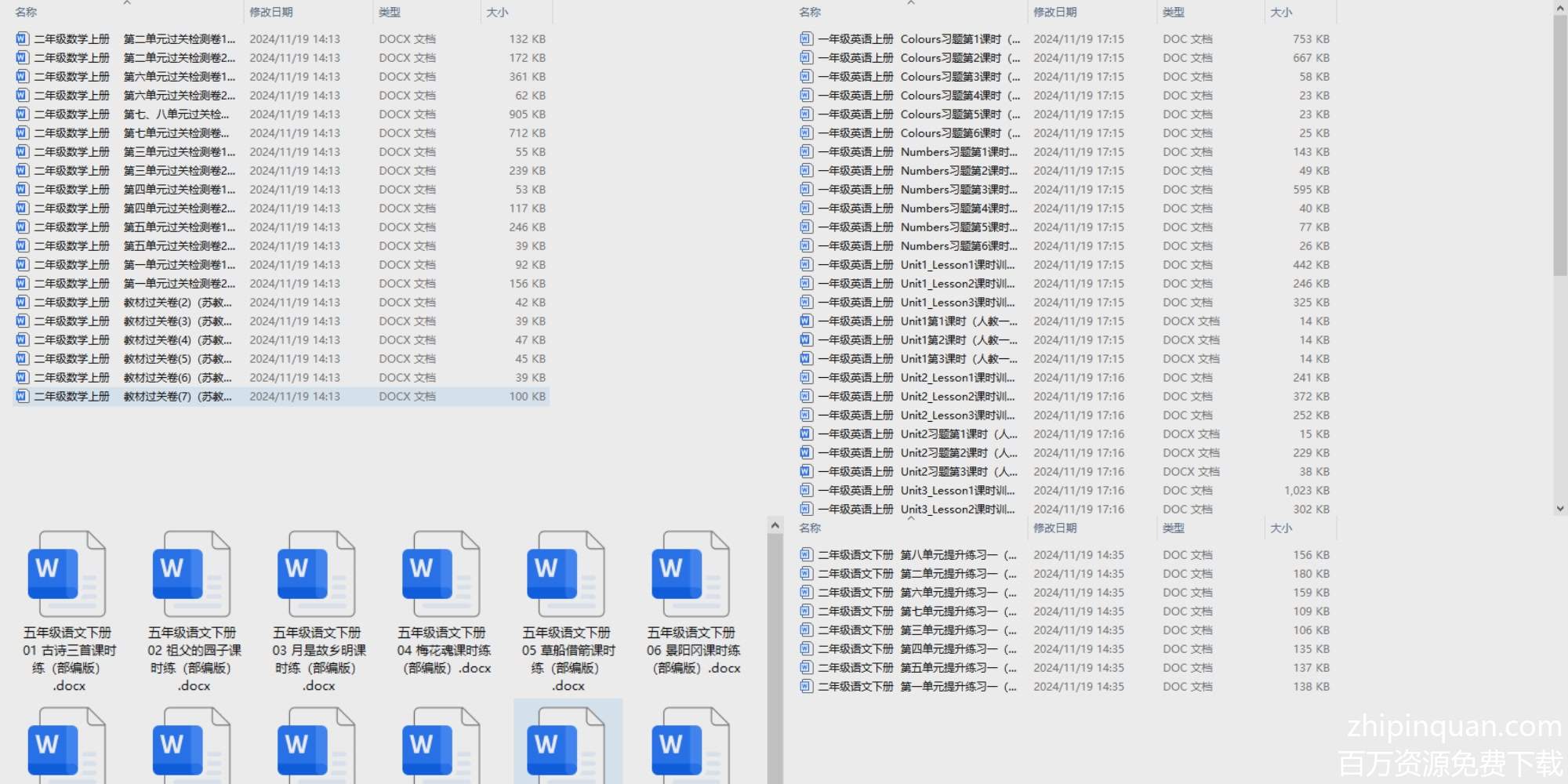Click the Word icon of Unit2习题第1课时
This screenshot has width=1568, height=784.
[x=806, y=434]
